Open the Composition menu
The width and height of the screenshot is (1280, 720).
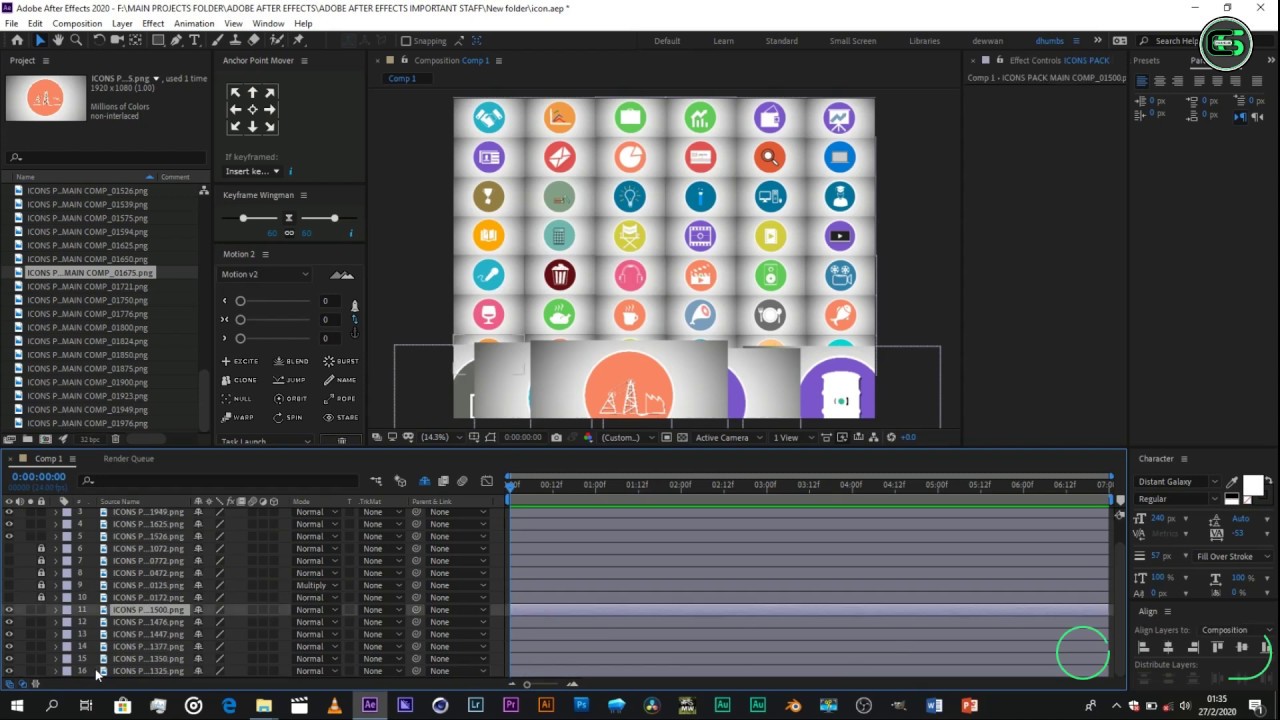pyautogui.click(x=77, y=23)
